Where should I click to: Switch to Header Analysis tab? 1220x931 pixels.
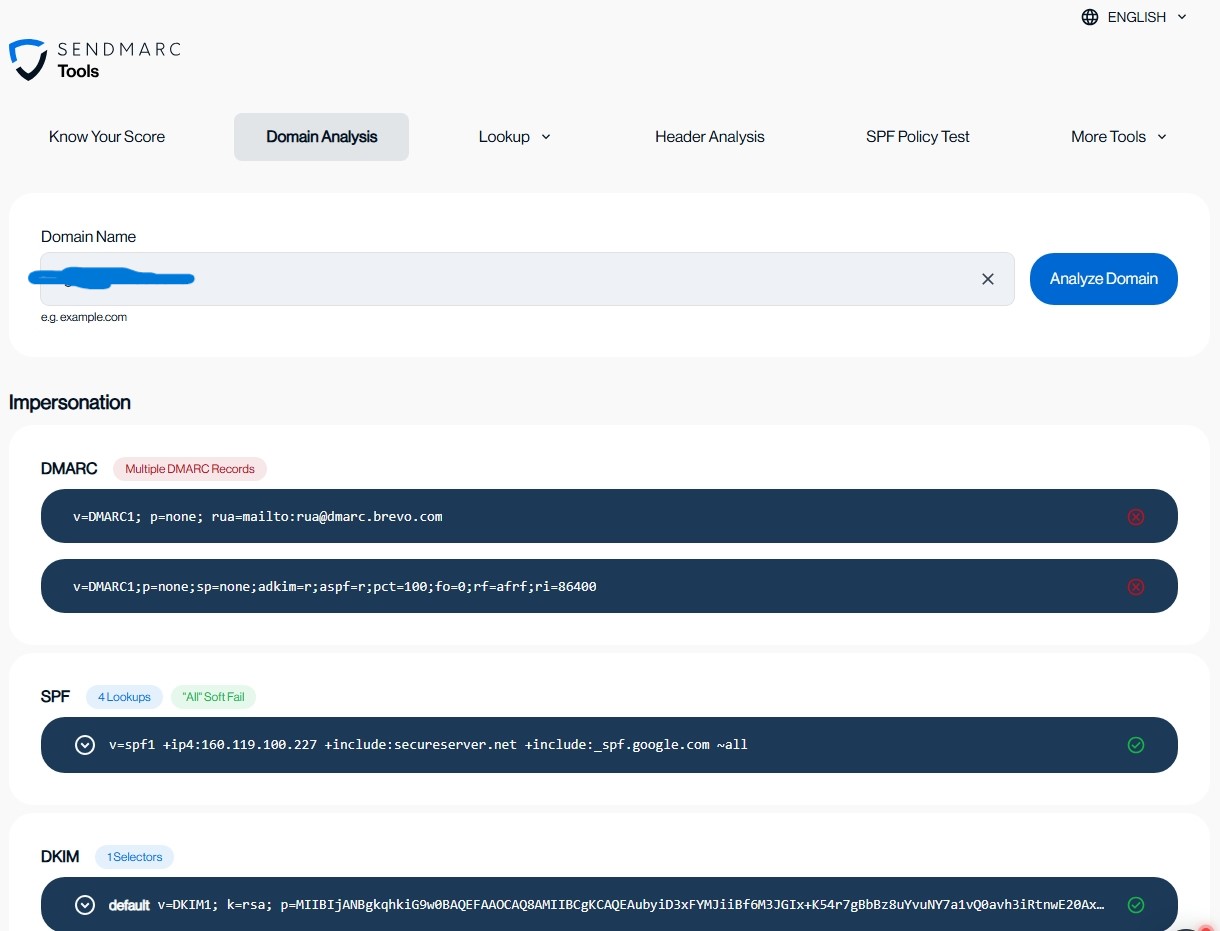tap(710, 137)
